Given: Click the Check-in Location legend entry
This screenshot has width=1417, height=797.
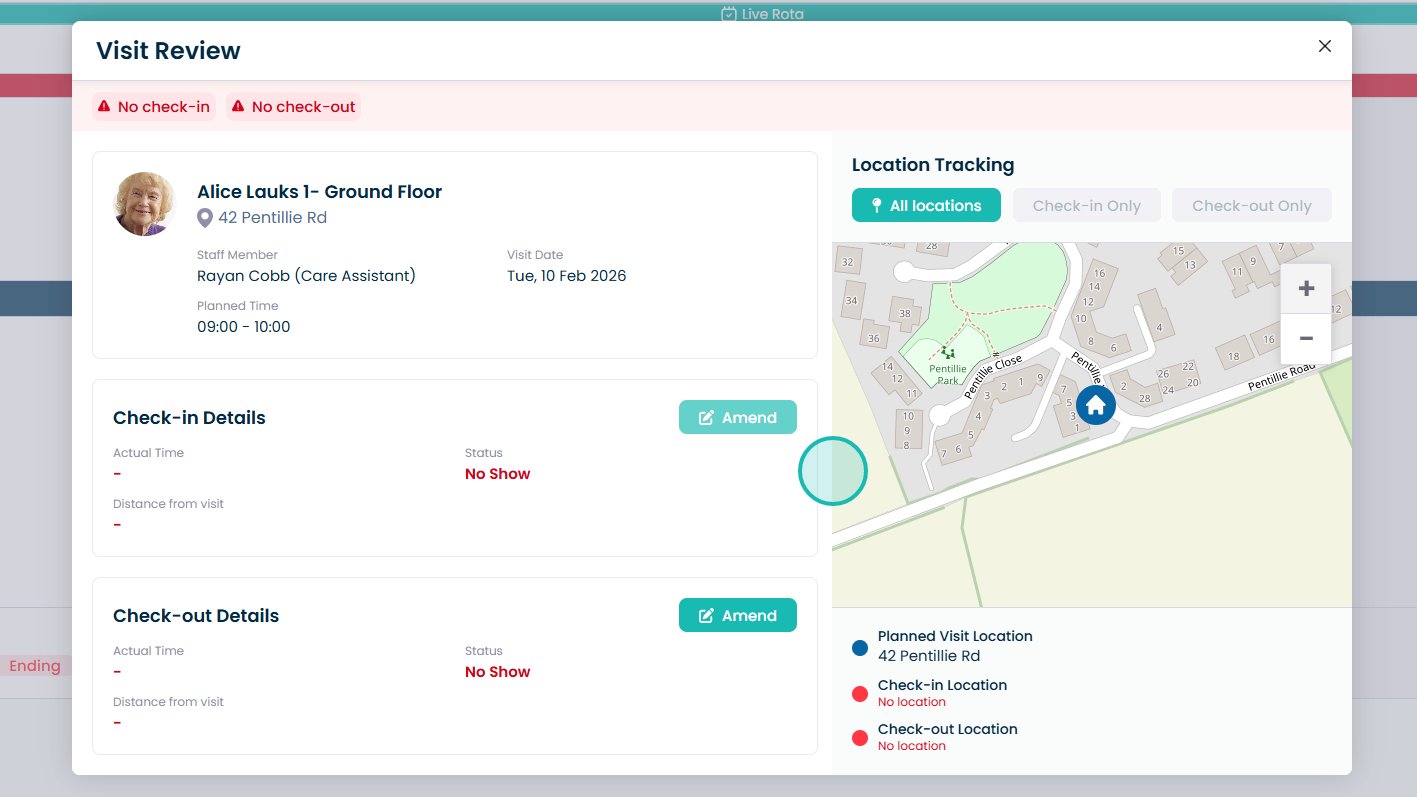Looking at the screenshot, I should tap(942, 692).
